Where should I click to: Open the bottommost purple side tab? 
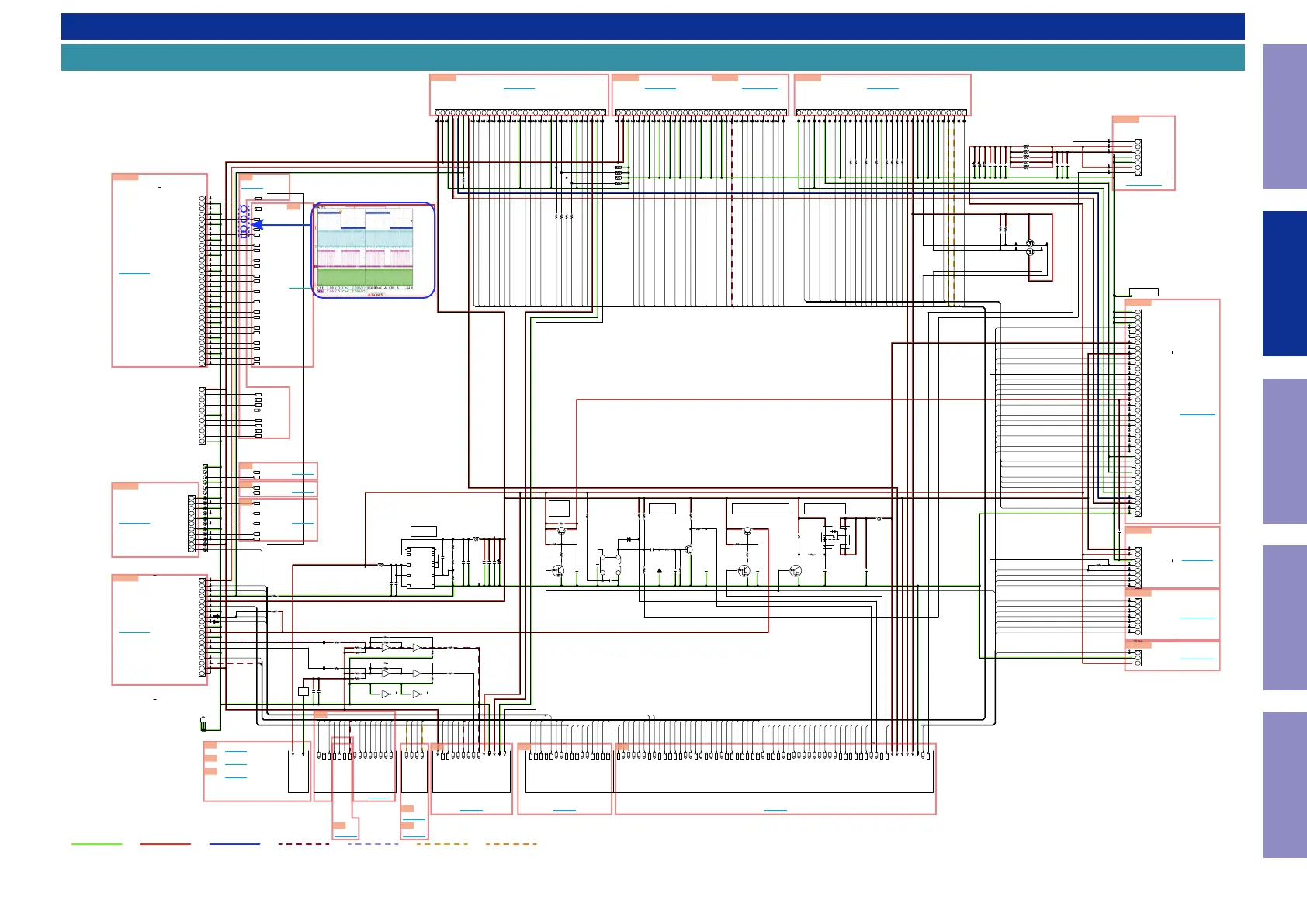pos(1284,784)
